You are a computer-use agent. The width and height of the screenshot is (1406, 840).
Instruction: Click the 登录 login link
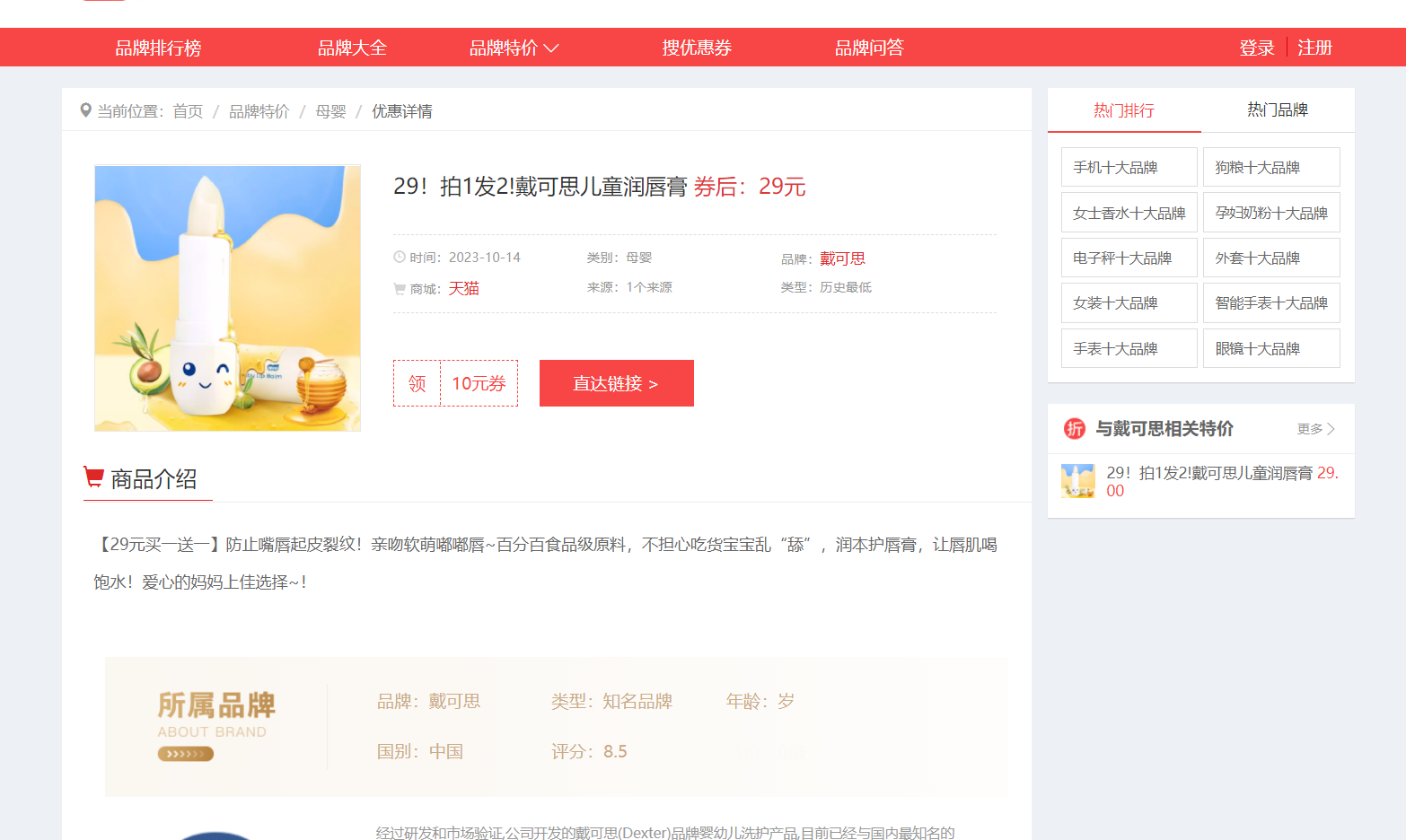pos(1256,48)
